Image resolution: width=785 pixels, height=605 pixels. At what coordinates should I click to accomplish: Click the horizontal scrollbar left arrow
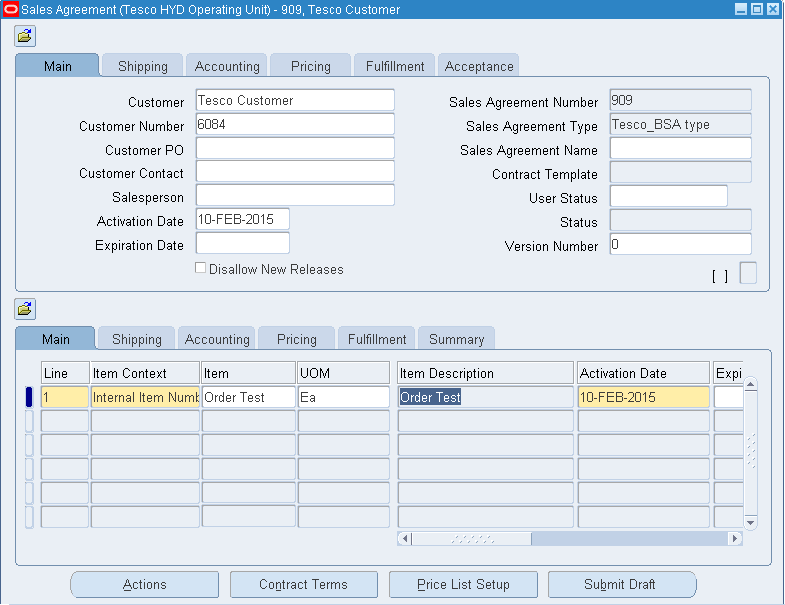[405, 539]
